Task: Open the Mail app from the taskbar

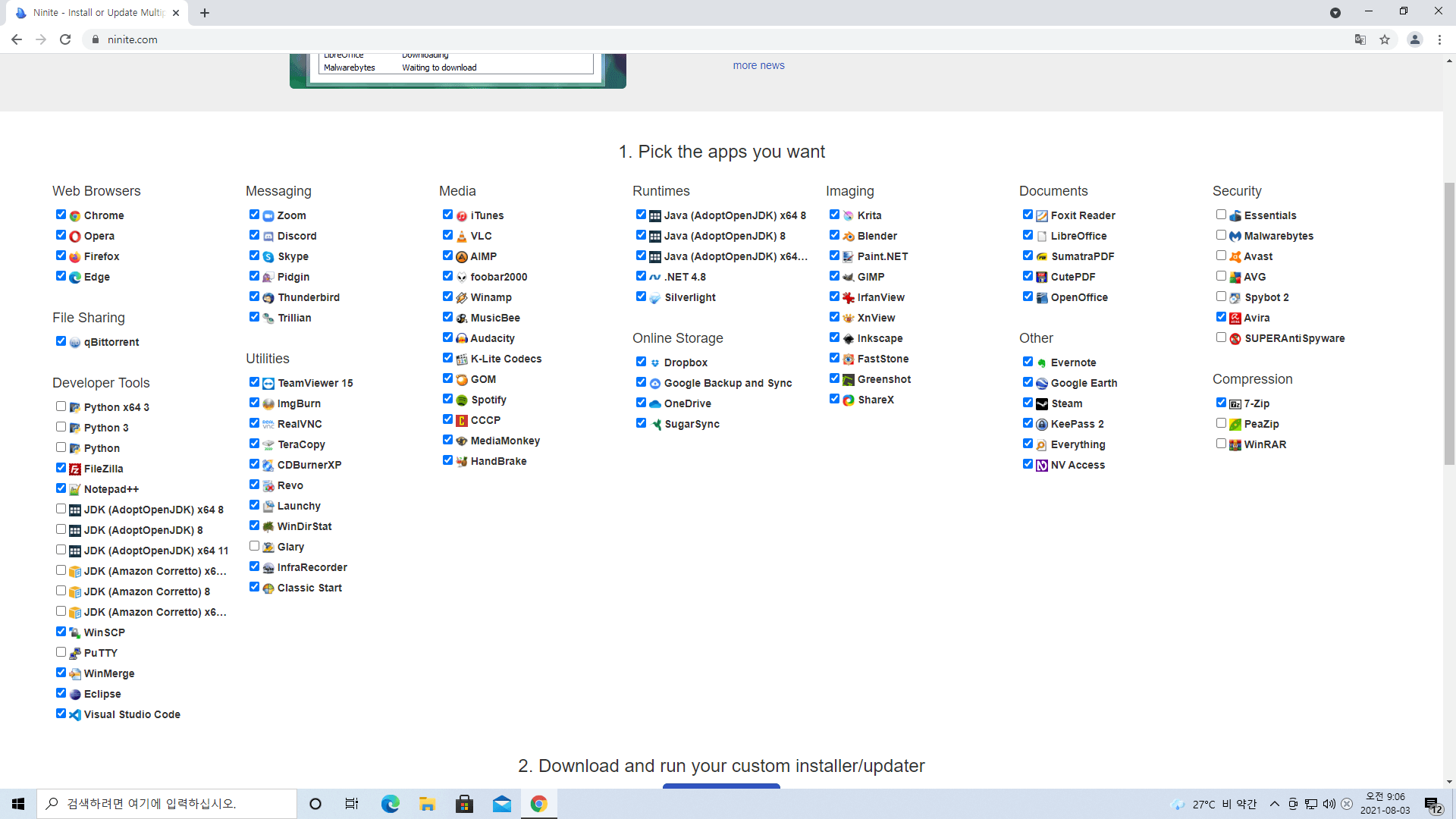Action: click(x=501, y=804)
